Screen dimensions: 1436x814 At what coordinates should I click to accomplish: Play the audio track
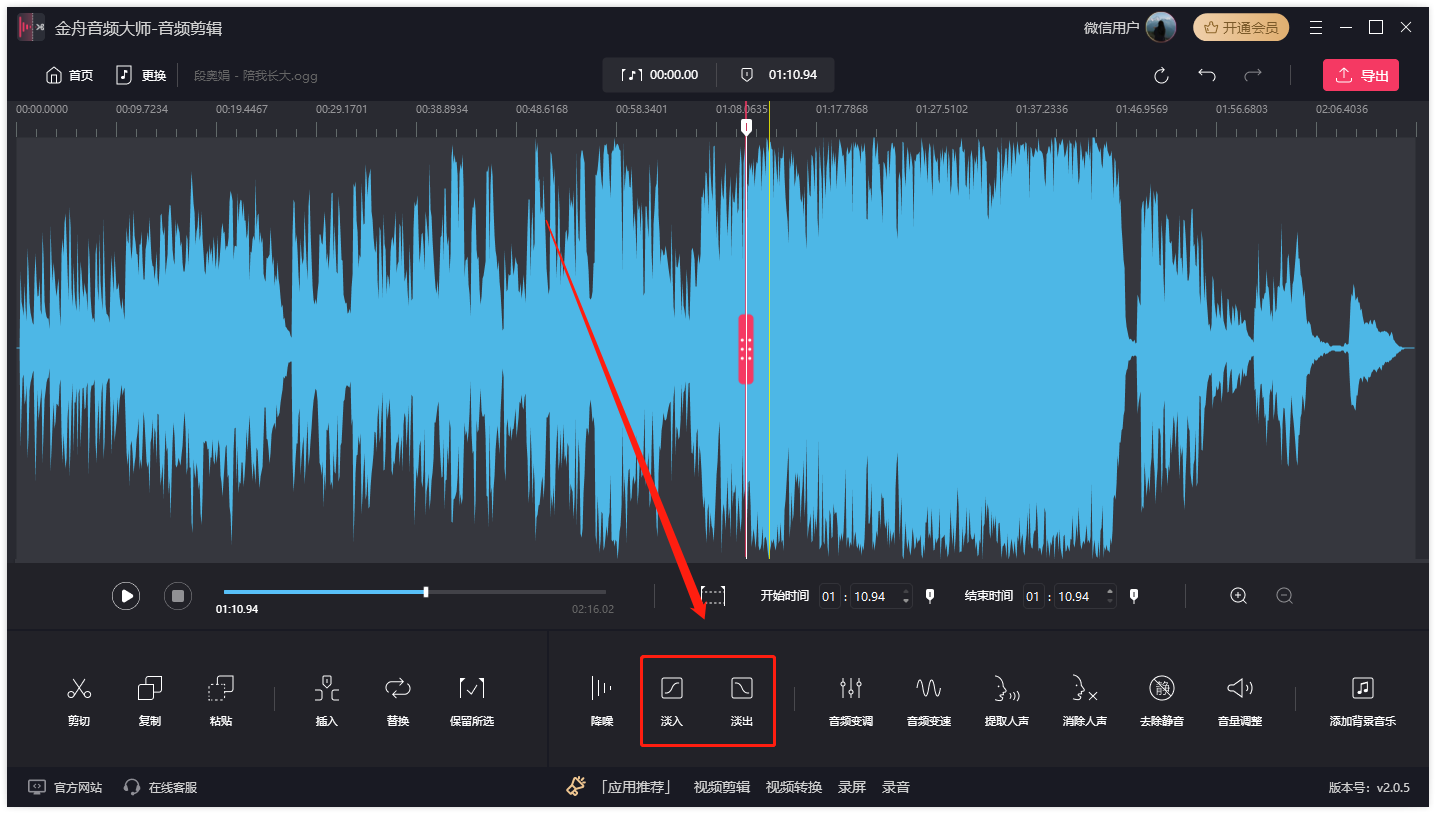coord(126,596)
